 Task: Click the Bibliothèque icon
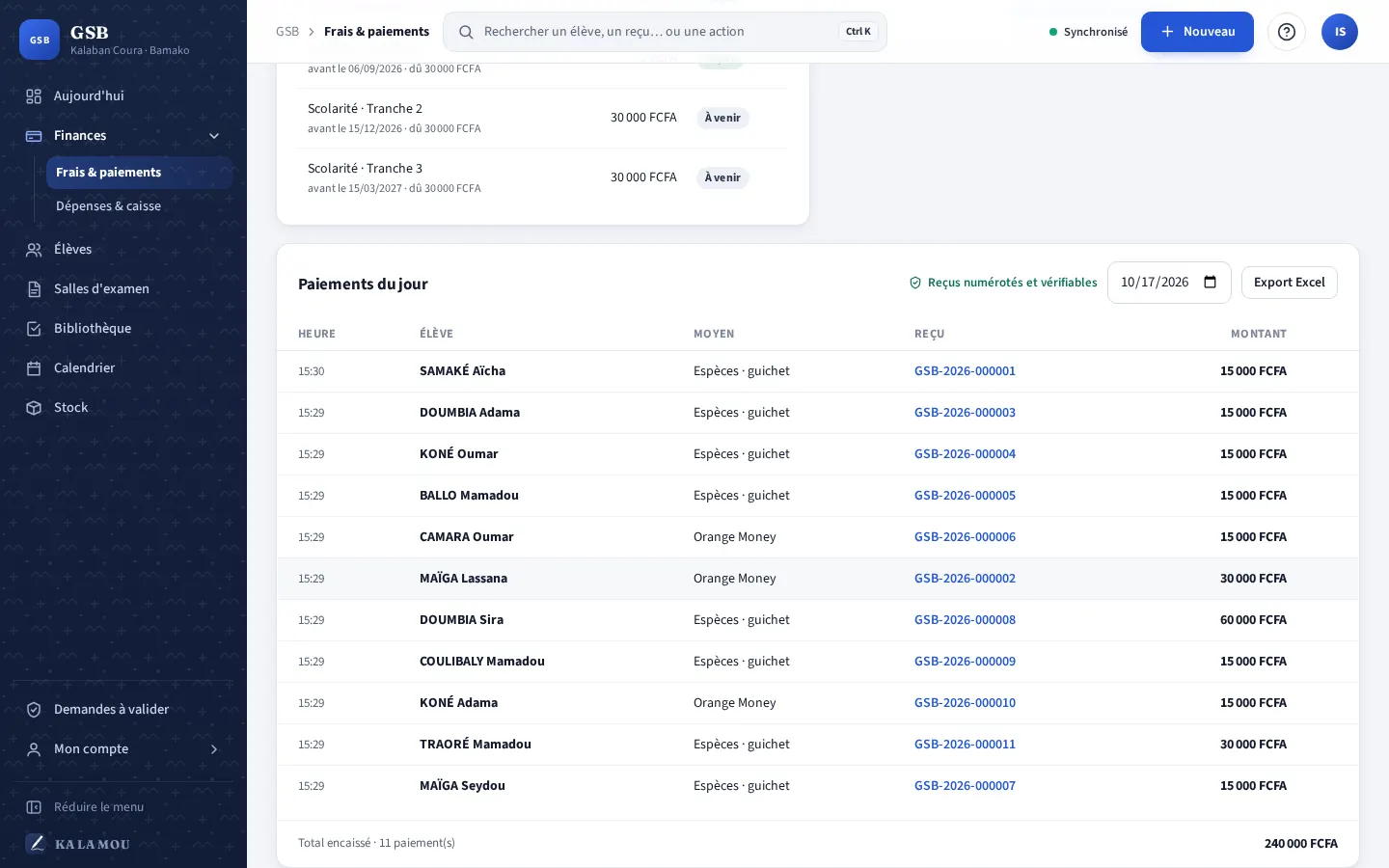[x=34, y=329]
